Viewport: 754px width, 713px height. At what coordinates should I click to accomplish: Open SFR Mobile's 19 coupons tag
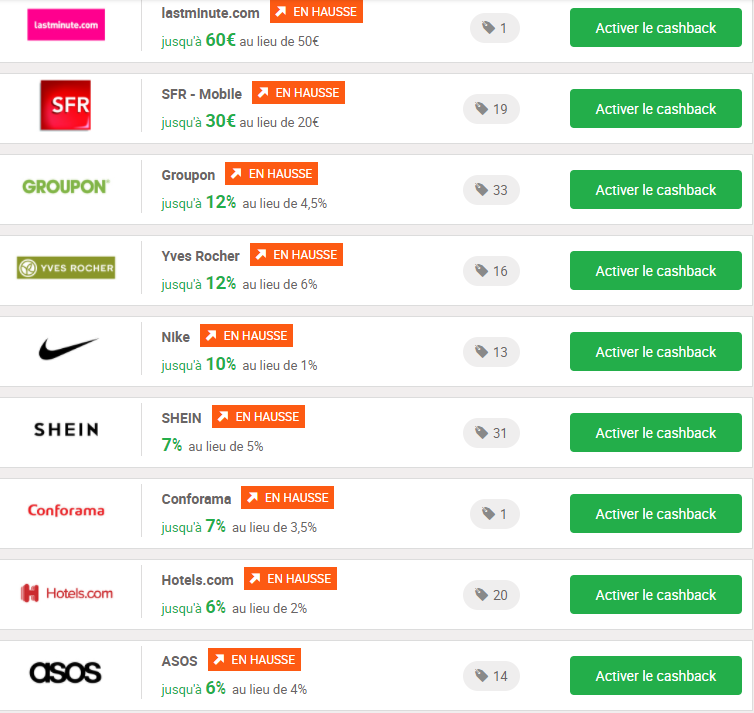[491, 109]
